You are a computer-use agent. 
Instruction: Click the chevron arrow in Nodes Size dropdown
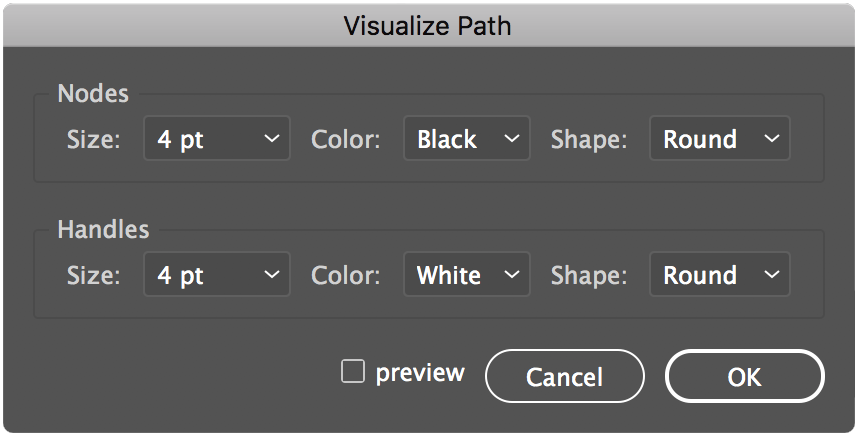271,139
